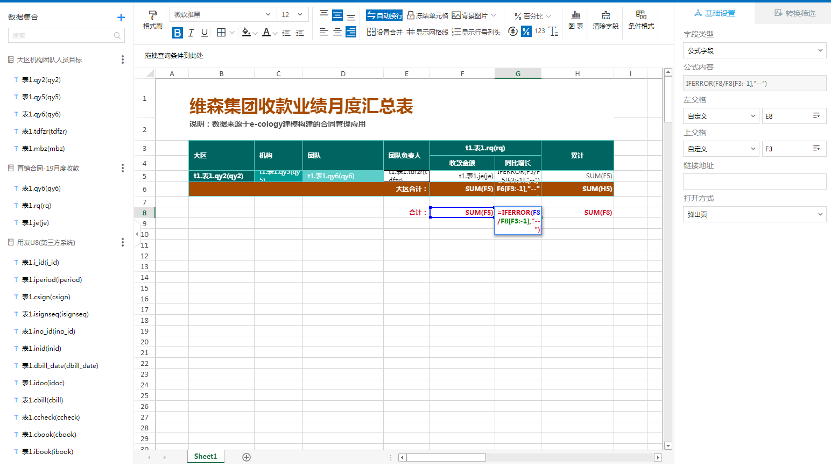Toggle italic text formatting
Screen dimensions: 832x464
pos(193,32)
